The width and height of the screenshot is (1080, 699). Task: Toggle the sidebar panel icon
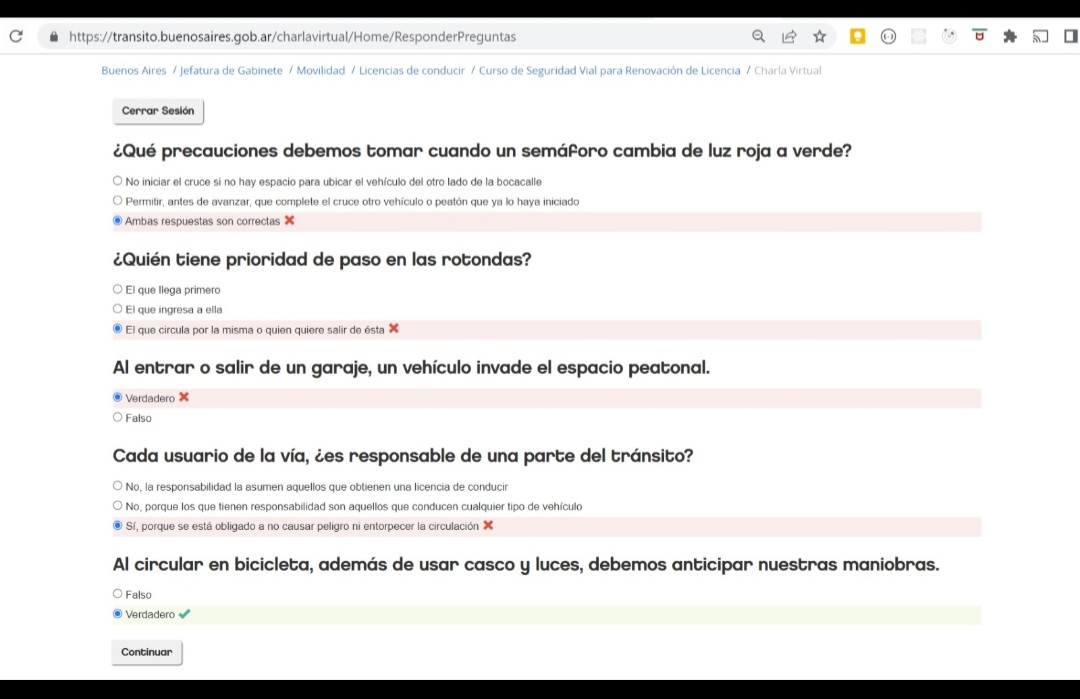click(1069, 35)
